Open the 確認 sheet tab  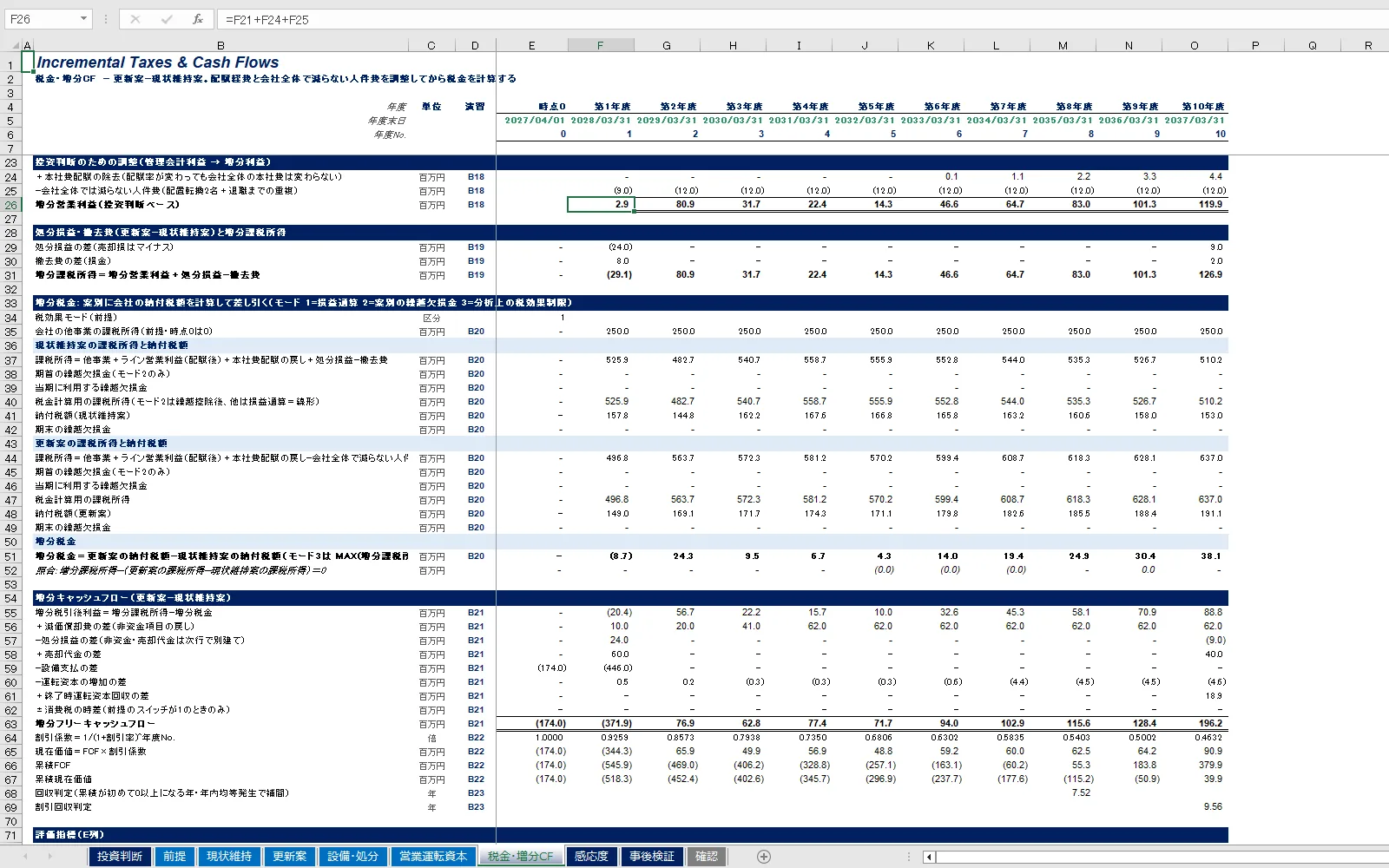(x=707, y=857)
